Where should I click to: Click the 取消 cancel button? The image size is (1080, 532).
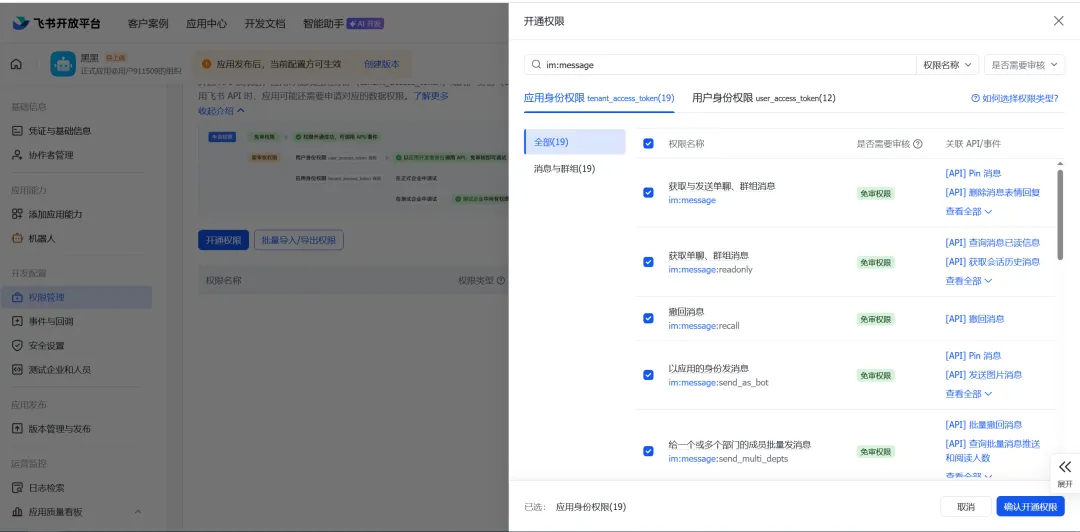[x=966, y=507]
